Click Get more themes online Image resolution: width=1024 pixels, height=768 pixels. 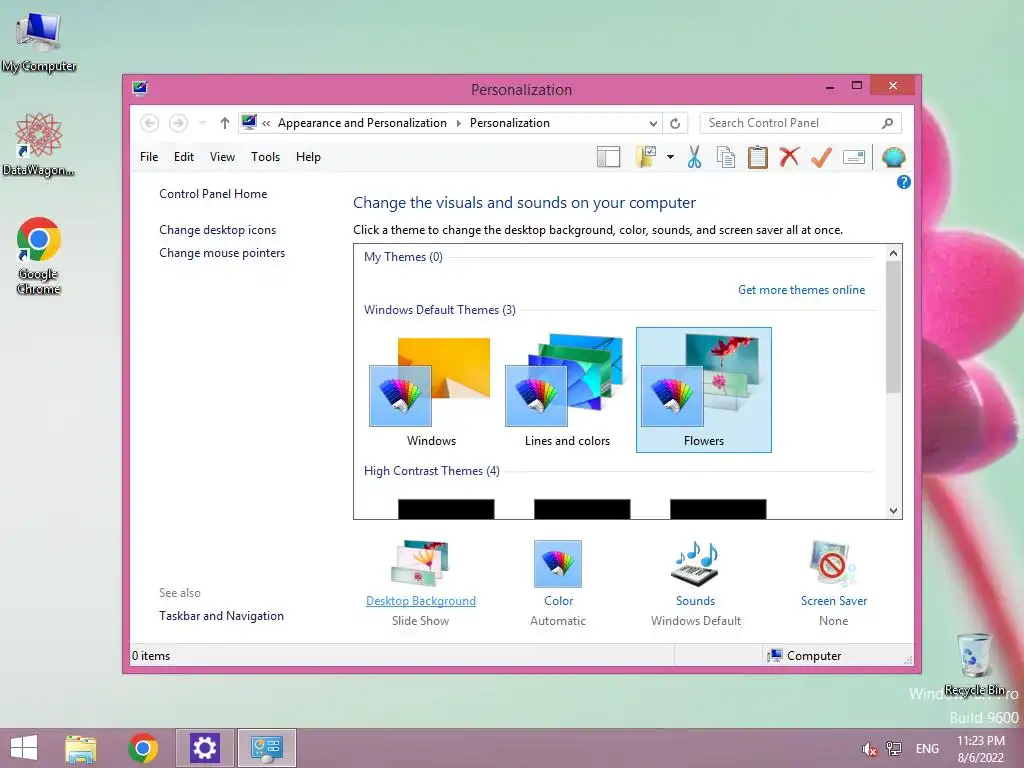pyautogui.click(x=801, y=290)
